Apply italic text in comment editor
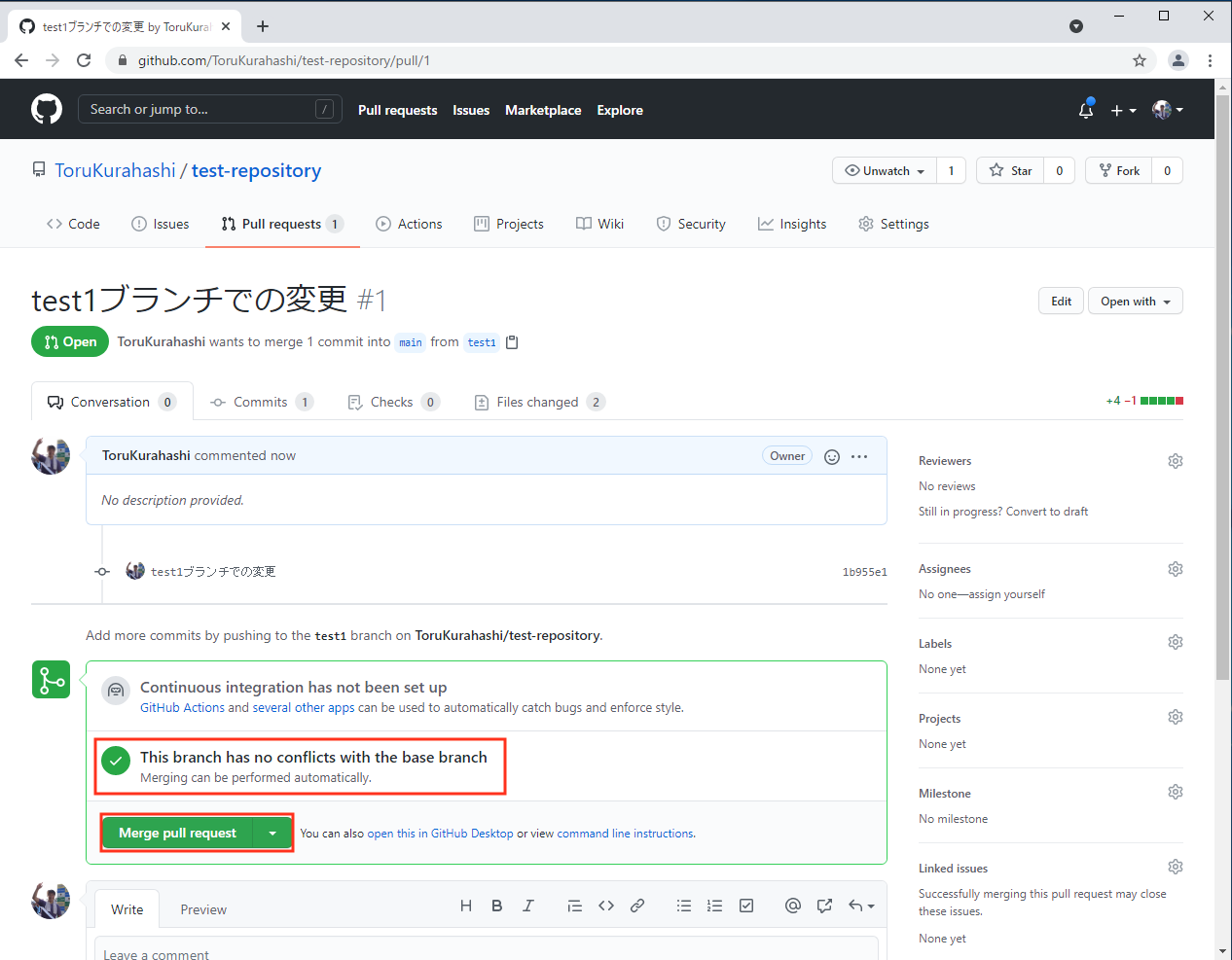1232x960 pixels. pyautogui.click(x=528, y=906)
